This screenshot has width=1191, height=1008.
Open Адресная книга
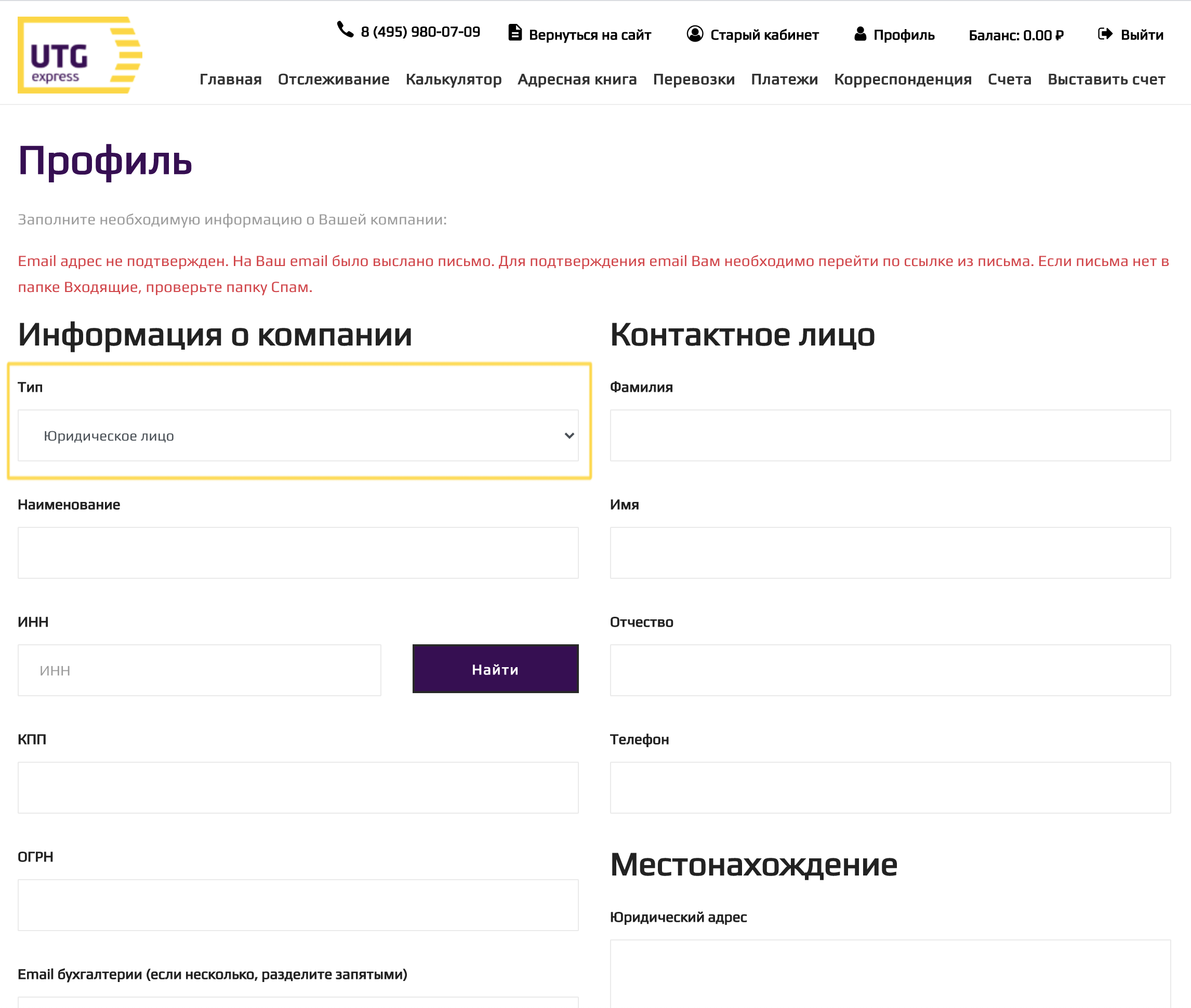tap(577, 79)
